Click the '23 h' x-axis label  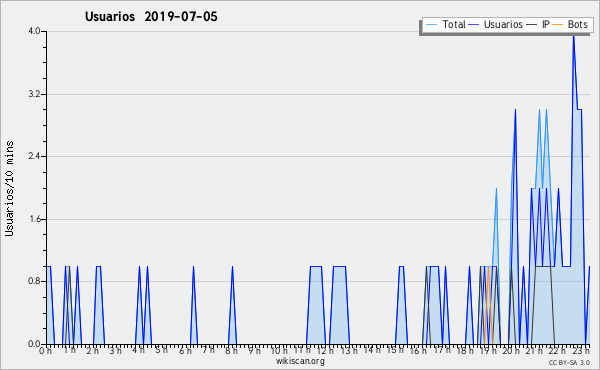(581, 350)
